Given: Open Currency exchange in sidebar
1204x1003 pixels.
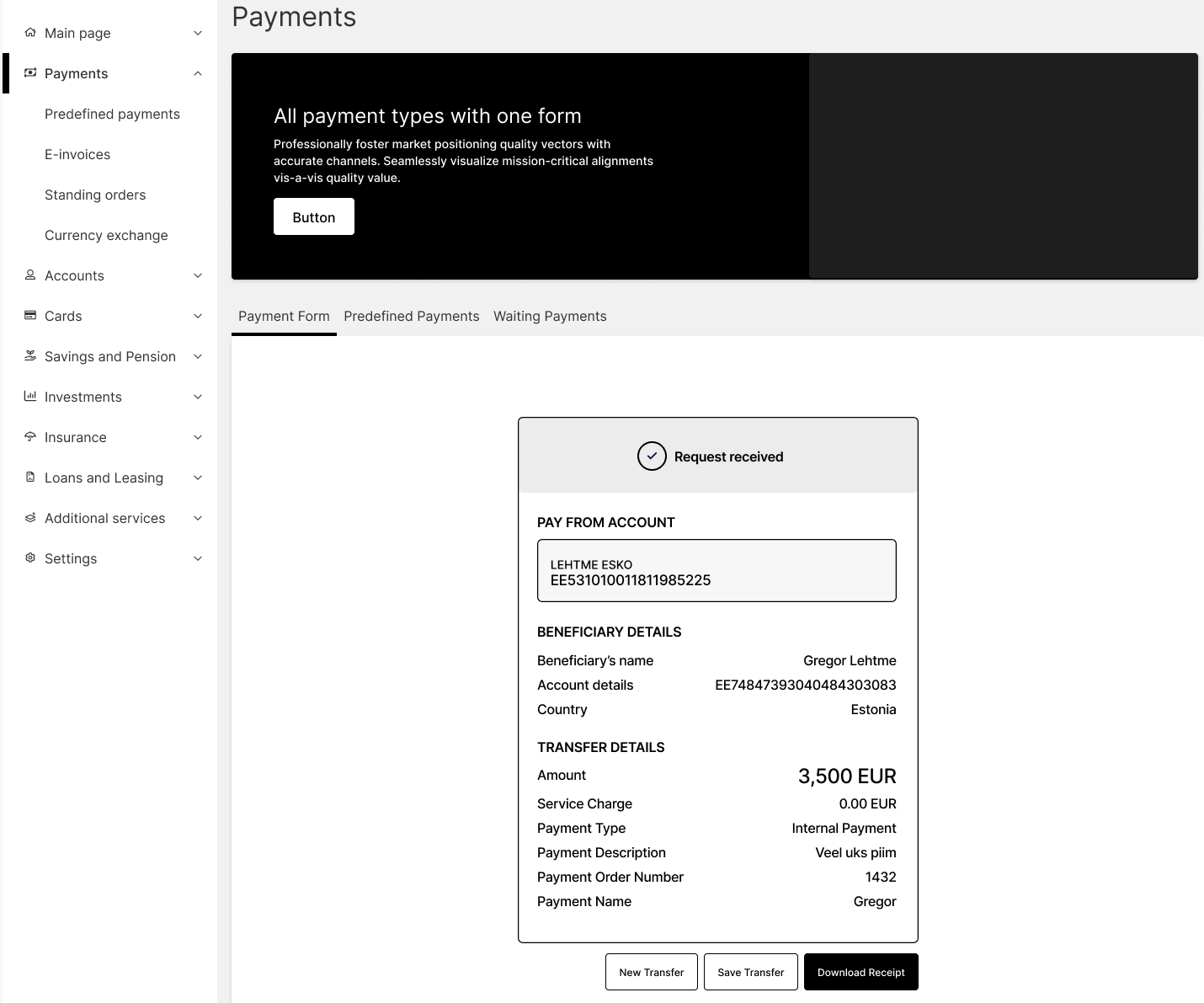Looking at the screenshot, I should (106, 235).
